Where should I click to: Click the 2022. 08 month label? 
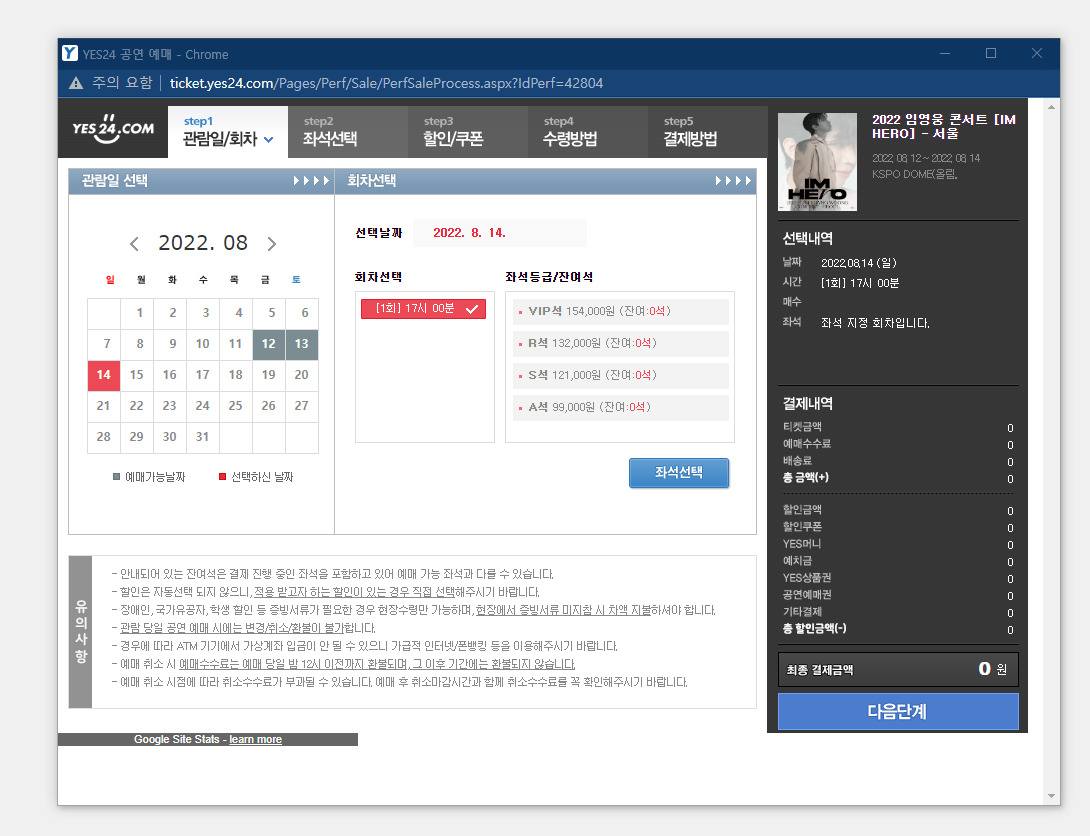coord(203,243)
